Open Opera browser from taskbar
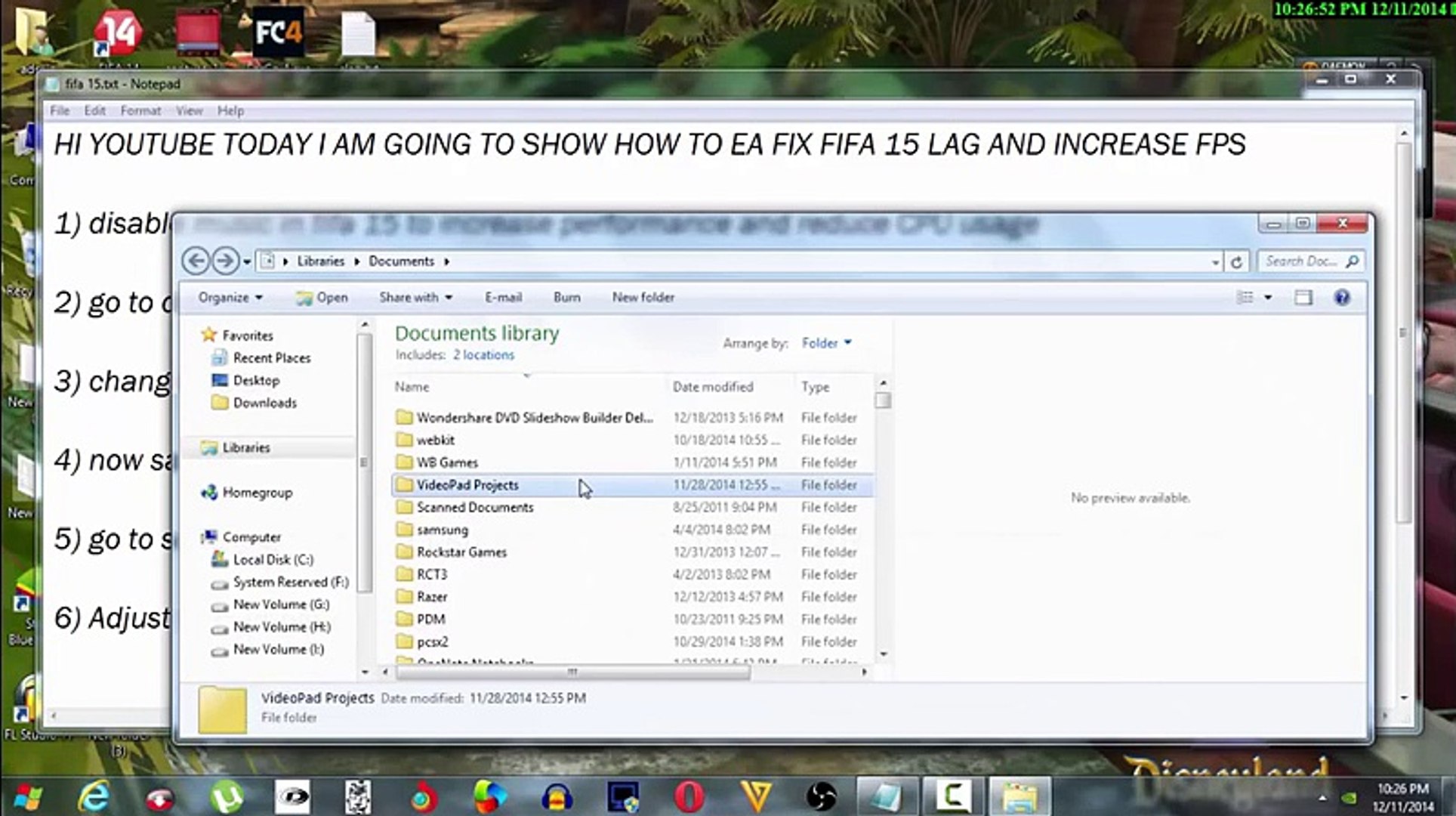Image resolution: width=1456 pixels, height=816 pixels. (689, 796)
